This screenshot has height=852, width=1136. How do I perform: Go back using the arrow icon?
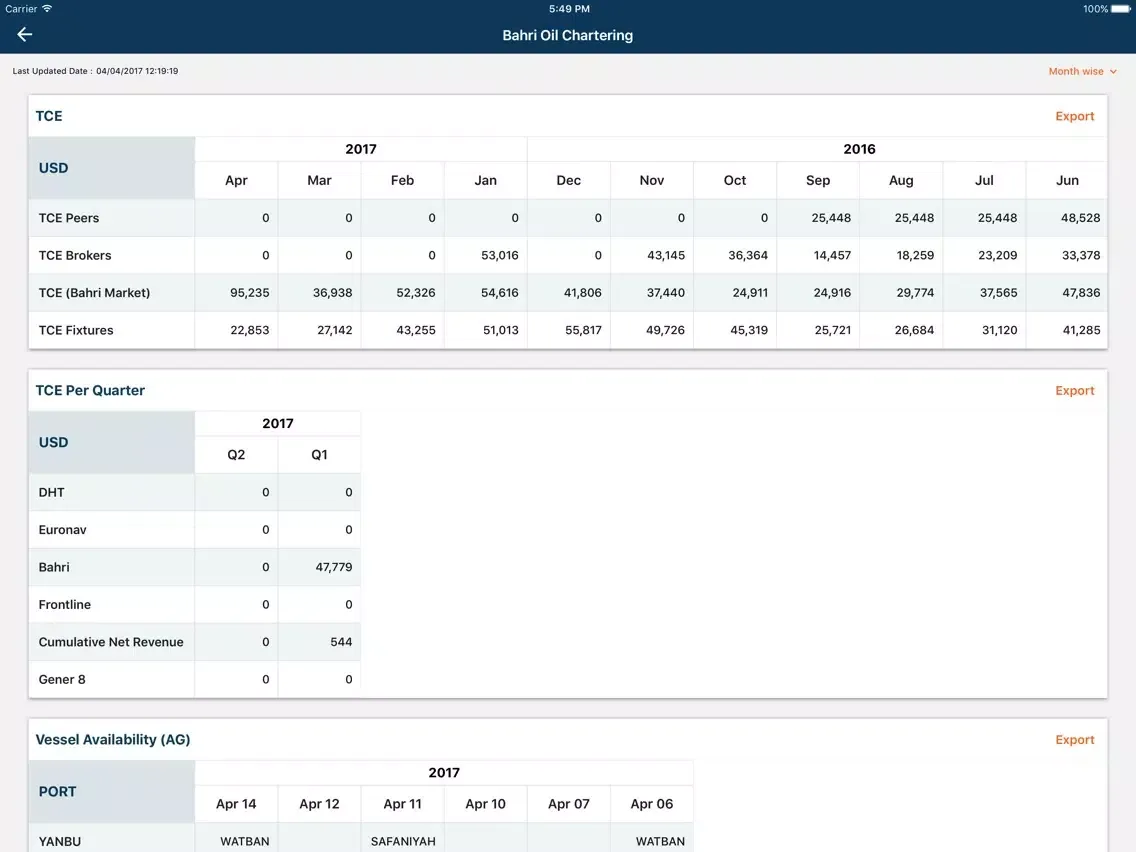coord(25,34)
